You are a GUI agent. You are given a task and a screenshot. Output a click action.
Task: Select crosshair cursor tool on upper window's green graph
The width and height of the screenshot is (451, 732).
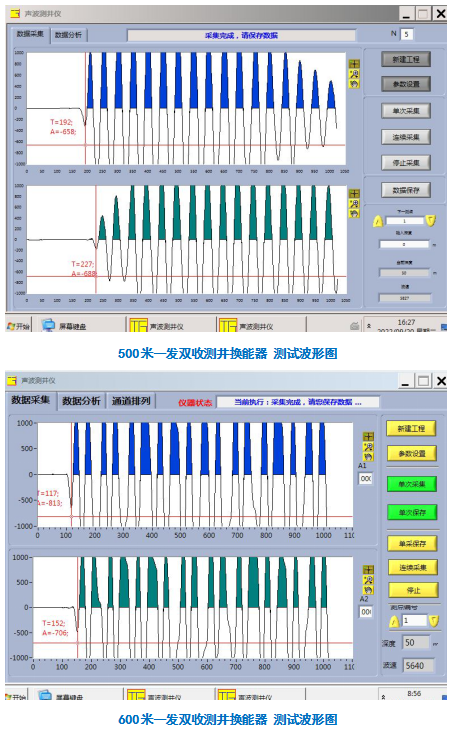[x=354, y=193]
